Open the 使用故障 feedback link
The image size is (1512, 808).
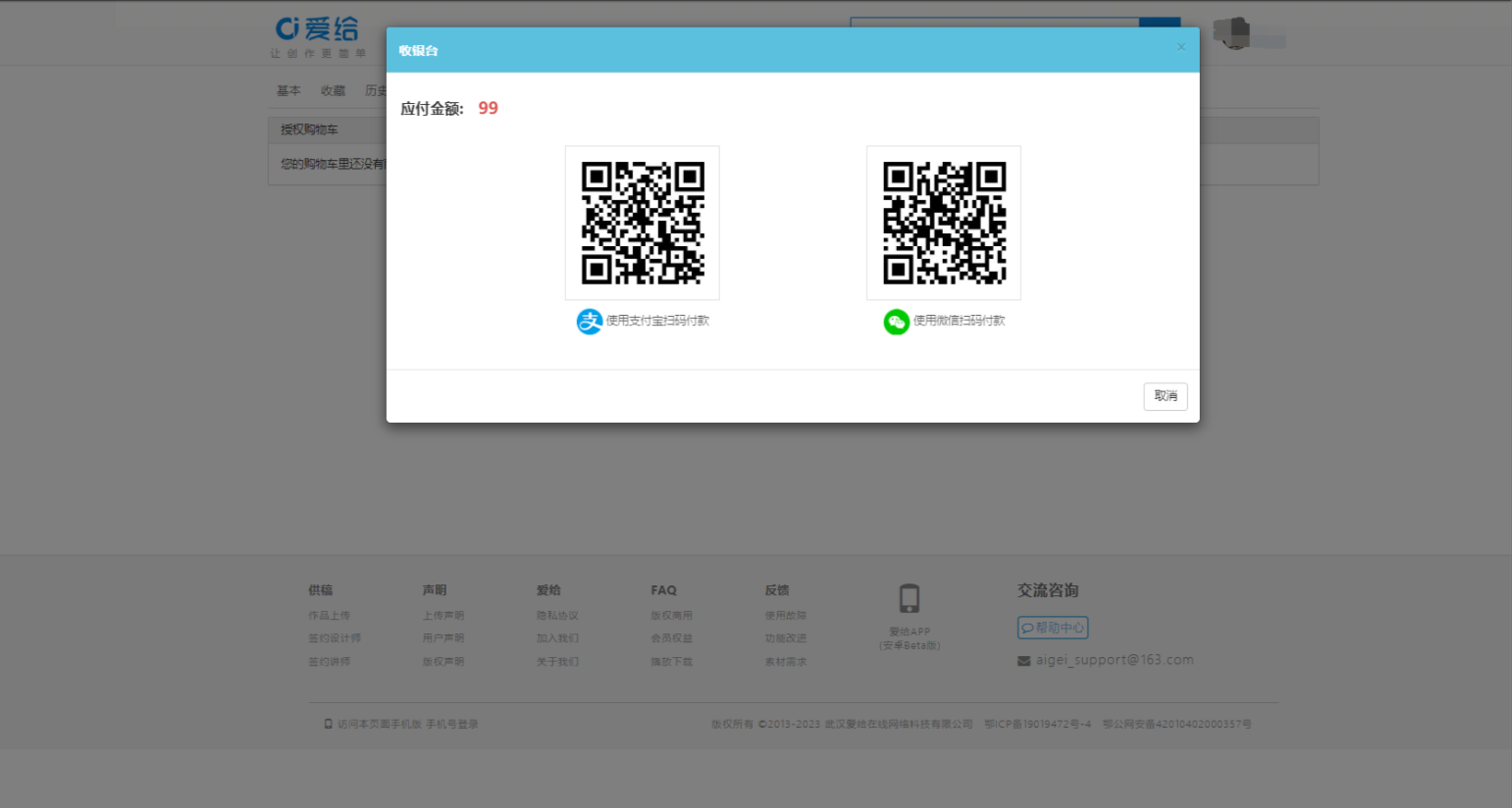pos(786,616)
